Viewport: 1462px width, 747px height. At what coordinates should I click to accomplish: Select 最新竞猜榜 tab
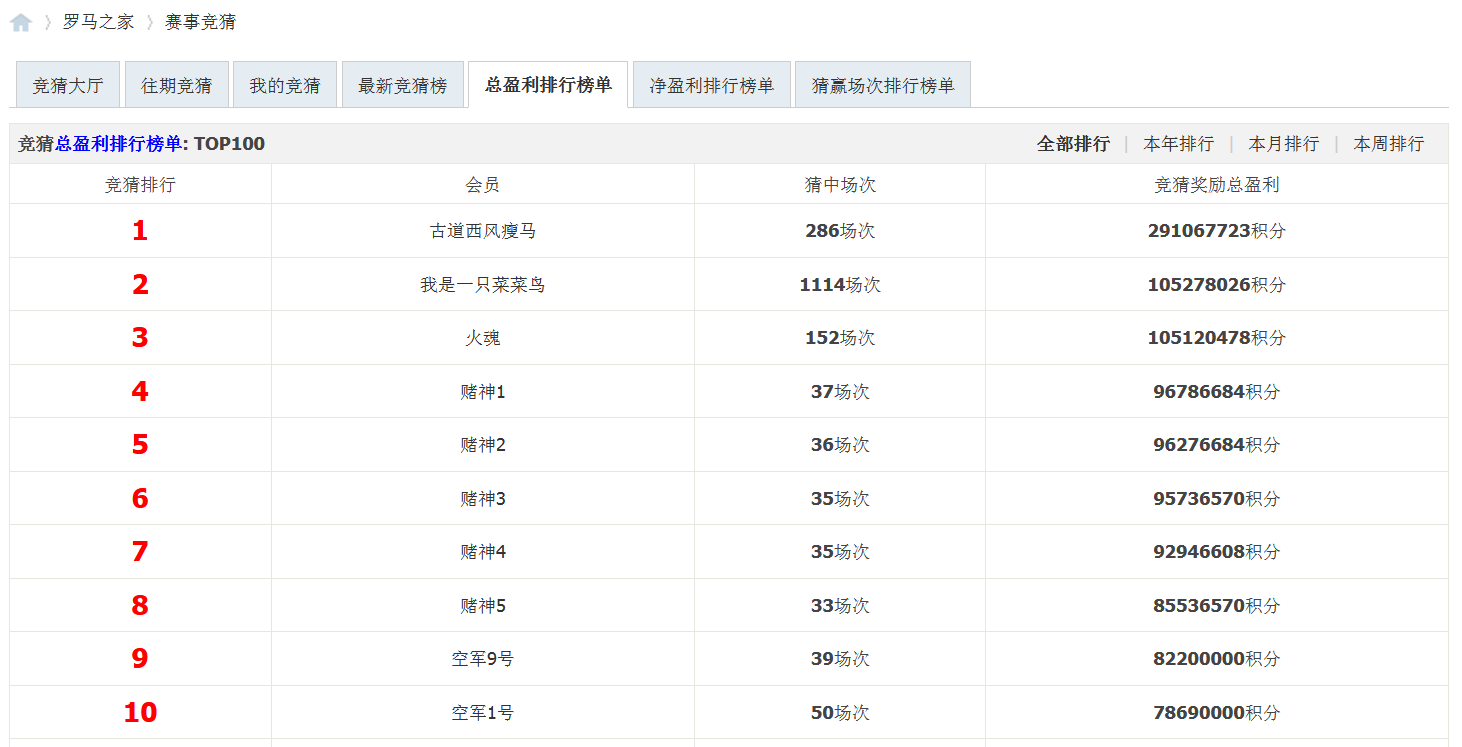402,86
